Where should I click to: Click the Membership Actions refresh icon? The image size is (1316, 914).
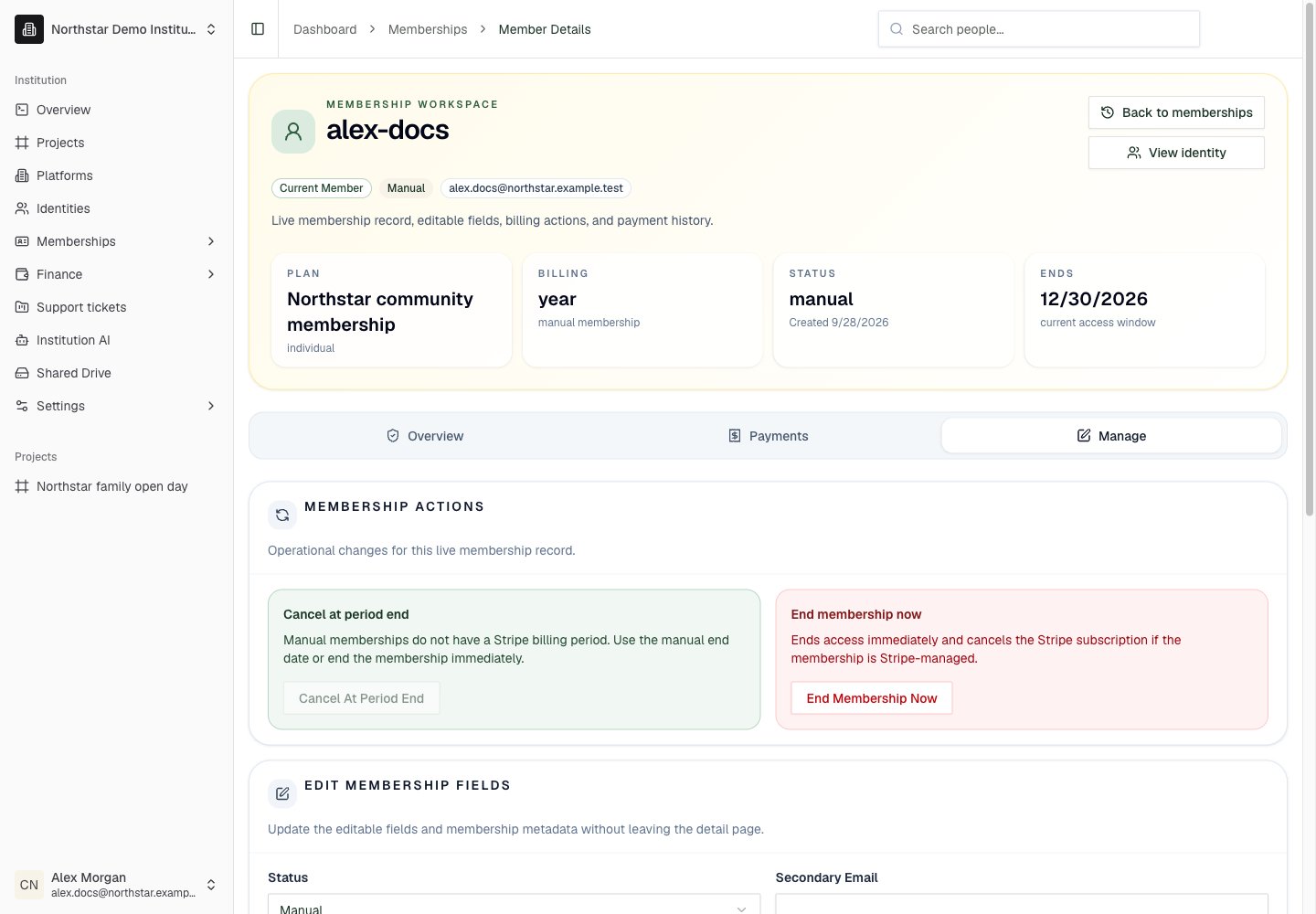tap(282, 515)
